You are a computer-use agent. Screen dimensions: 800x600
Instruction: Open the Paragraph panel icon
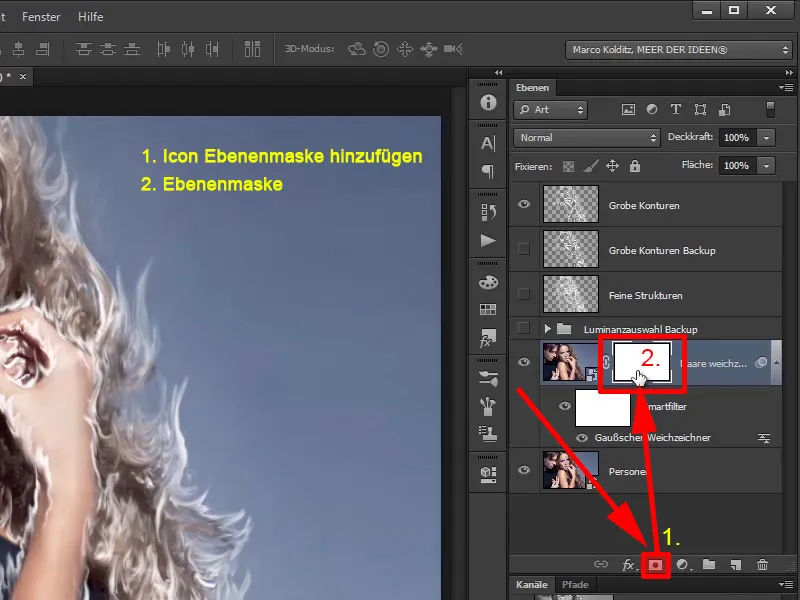[x=488, y=171]
